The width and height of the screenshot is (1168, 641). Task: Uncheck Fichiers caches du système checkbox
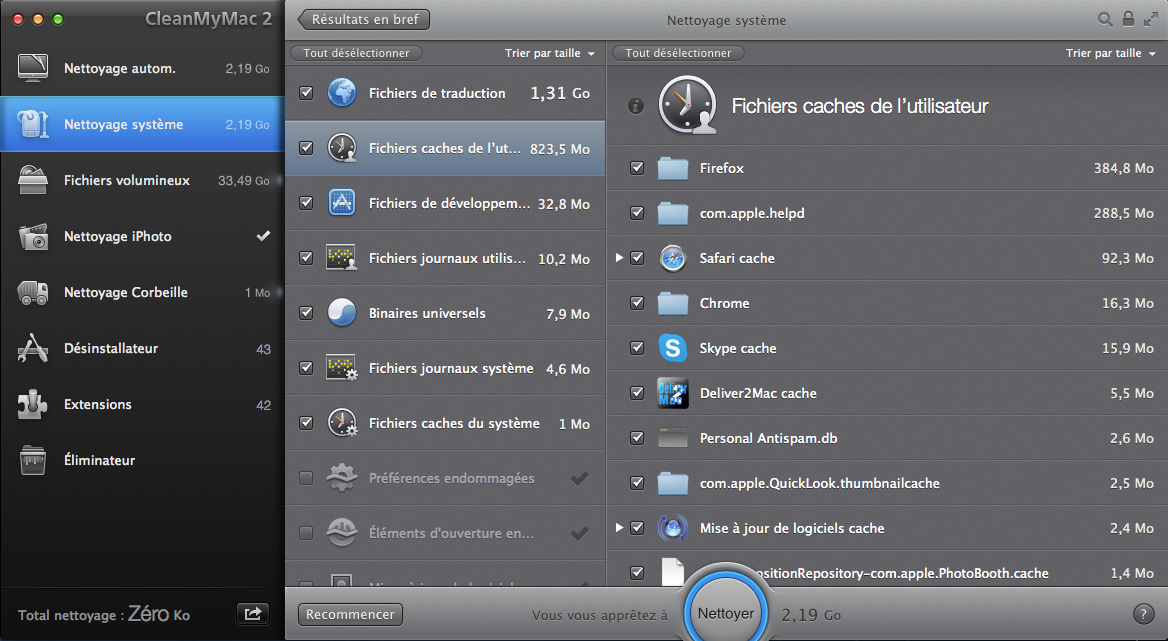[306, 423]
